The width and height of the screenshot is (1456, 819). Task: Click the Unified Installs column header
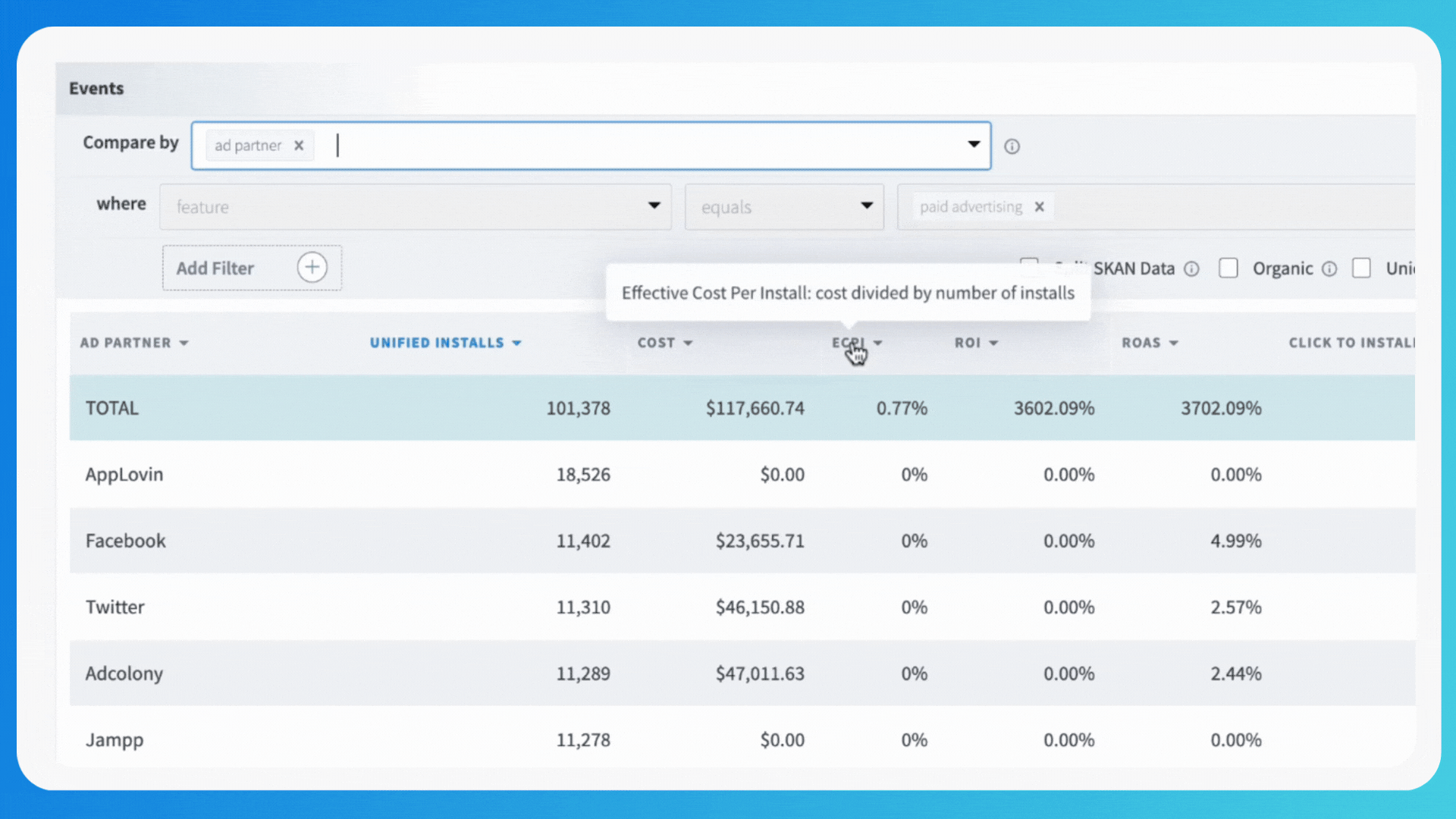(436, 342)
